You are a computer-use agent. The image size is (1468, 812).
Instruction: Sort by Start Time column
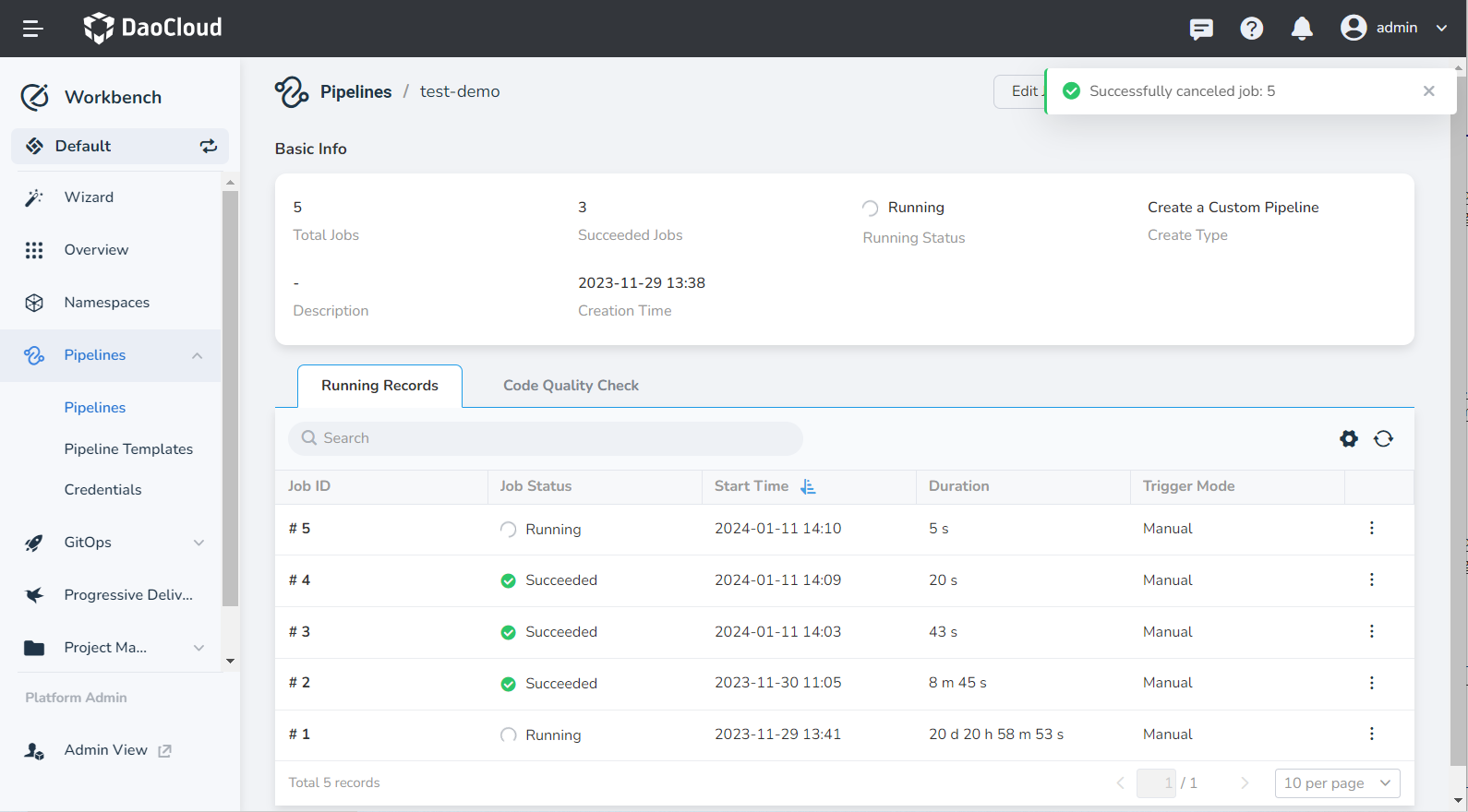pyautogui.click(x=808, y=486)
